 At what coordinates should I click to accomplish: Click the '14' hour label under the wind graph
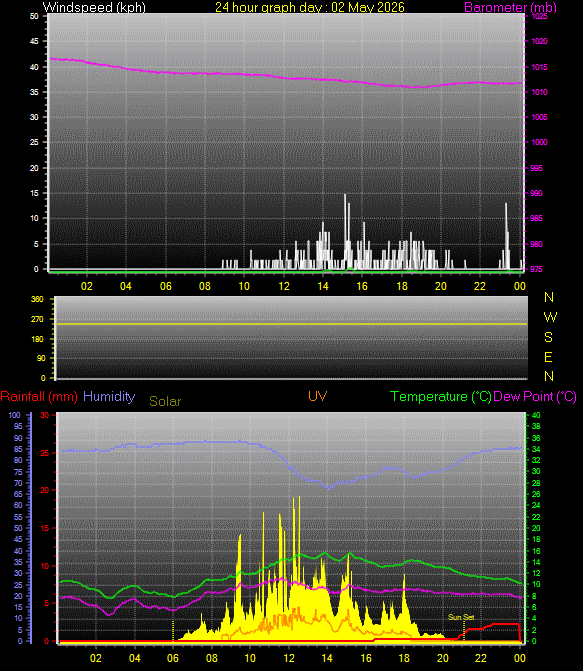[x=323, y=286]
